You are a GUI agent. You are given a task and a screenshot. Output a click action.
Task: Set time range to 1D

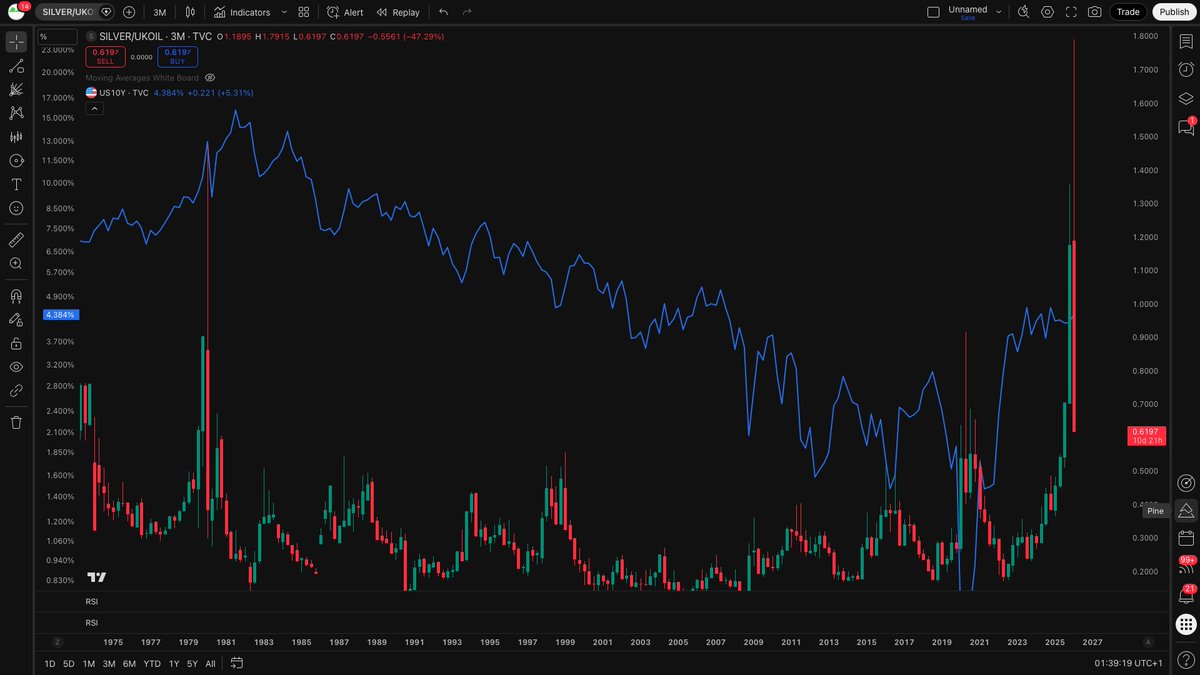coord(50,664)
